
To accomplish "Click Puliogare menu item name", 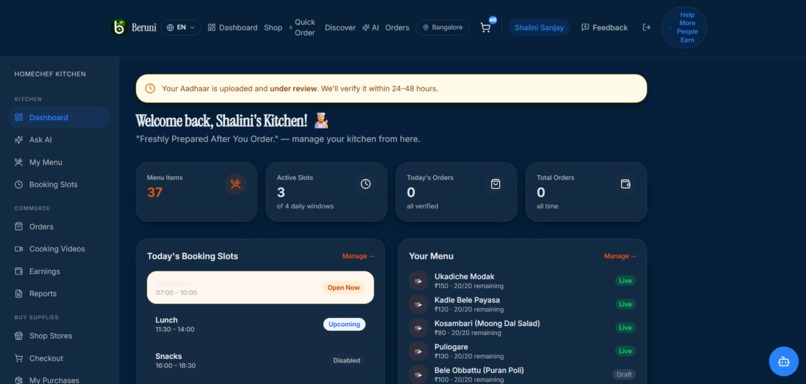I will click(x=451, y=347).
